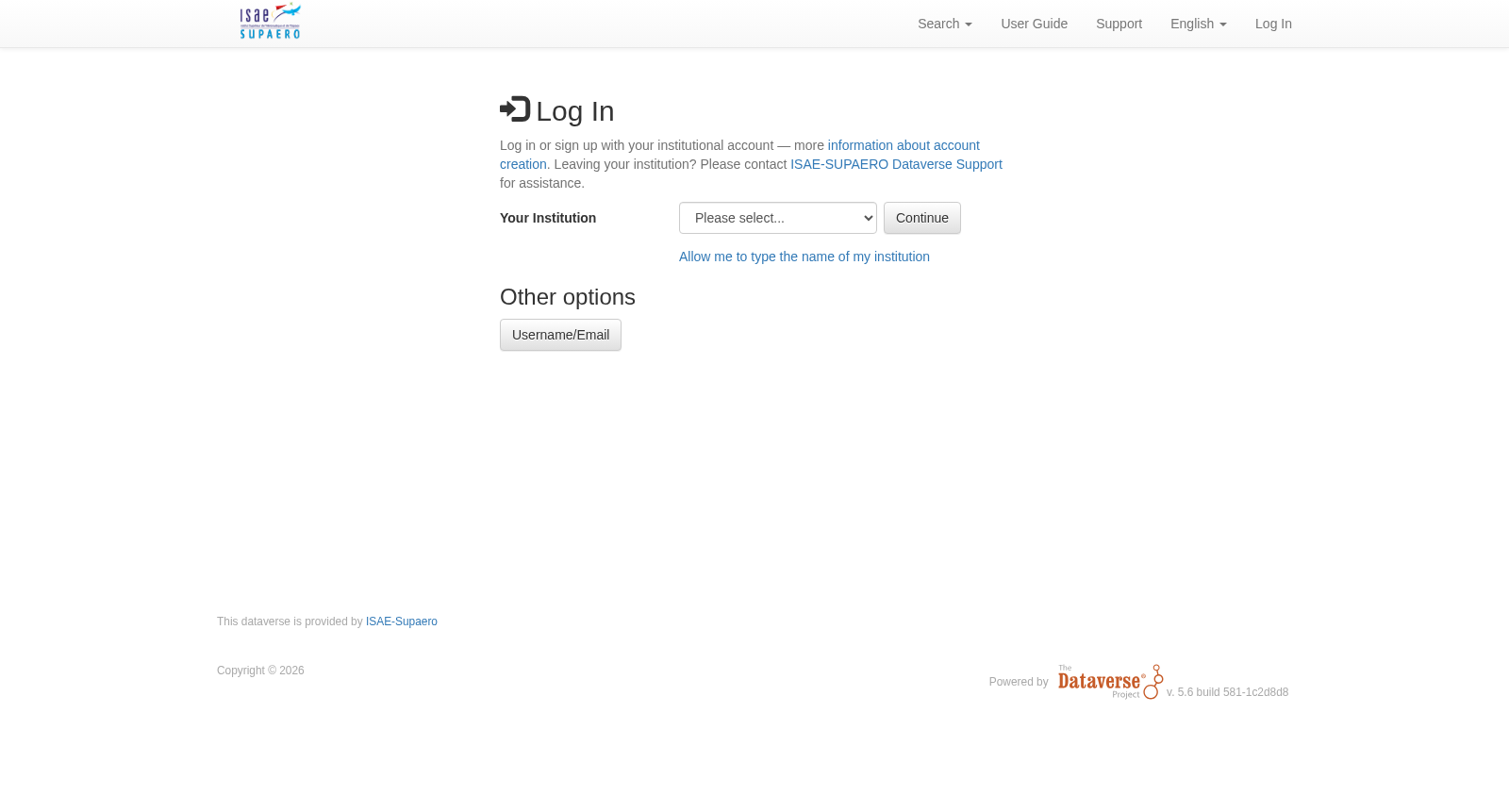Screen dimensions: 1509x812
Task: Click the Your Institution label
Action: tap(548, 218)
